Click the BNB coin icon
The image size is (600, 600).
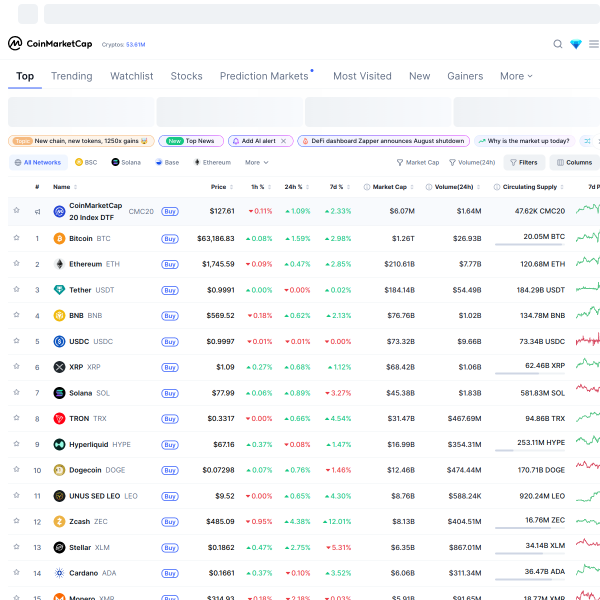point(59,316)
